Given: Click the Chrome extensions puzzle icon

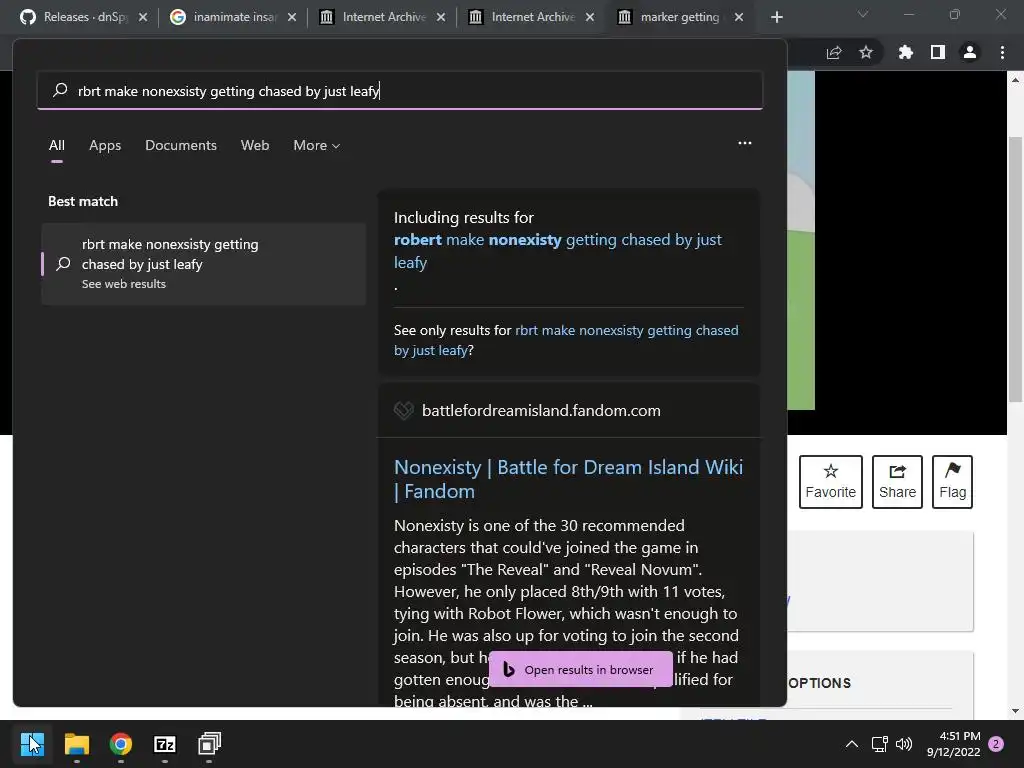Looking at the screenshot, I should (906, 52).
